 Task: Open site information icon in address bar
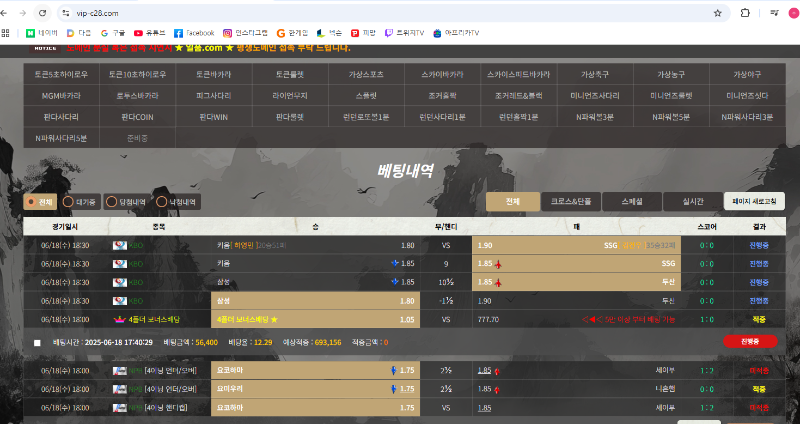[66, 13]
